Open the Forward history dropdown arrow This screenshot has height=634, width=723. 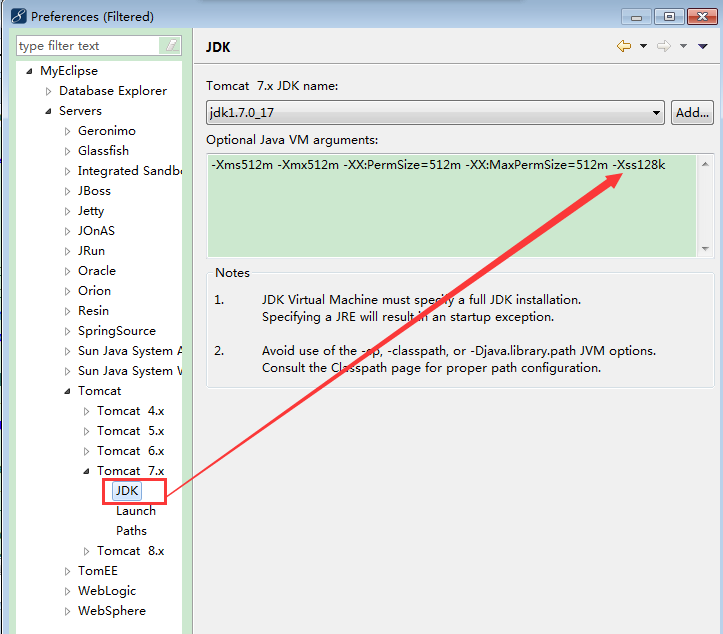pyautogui.click(x=683, y=46)
